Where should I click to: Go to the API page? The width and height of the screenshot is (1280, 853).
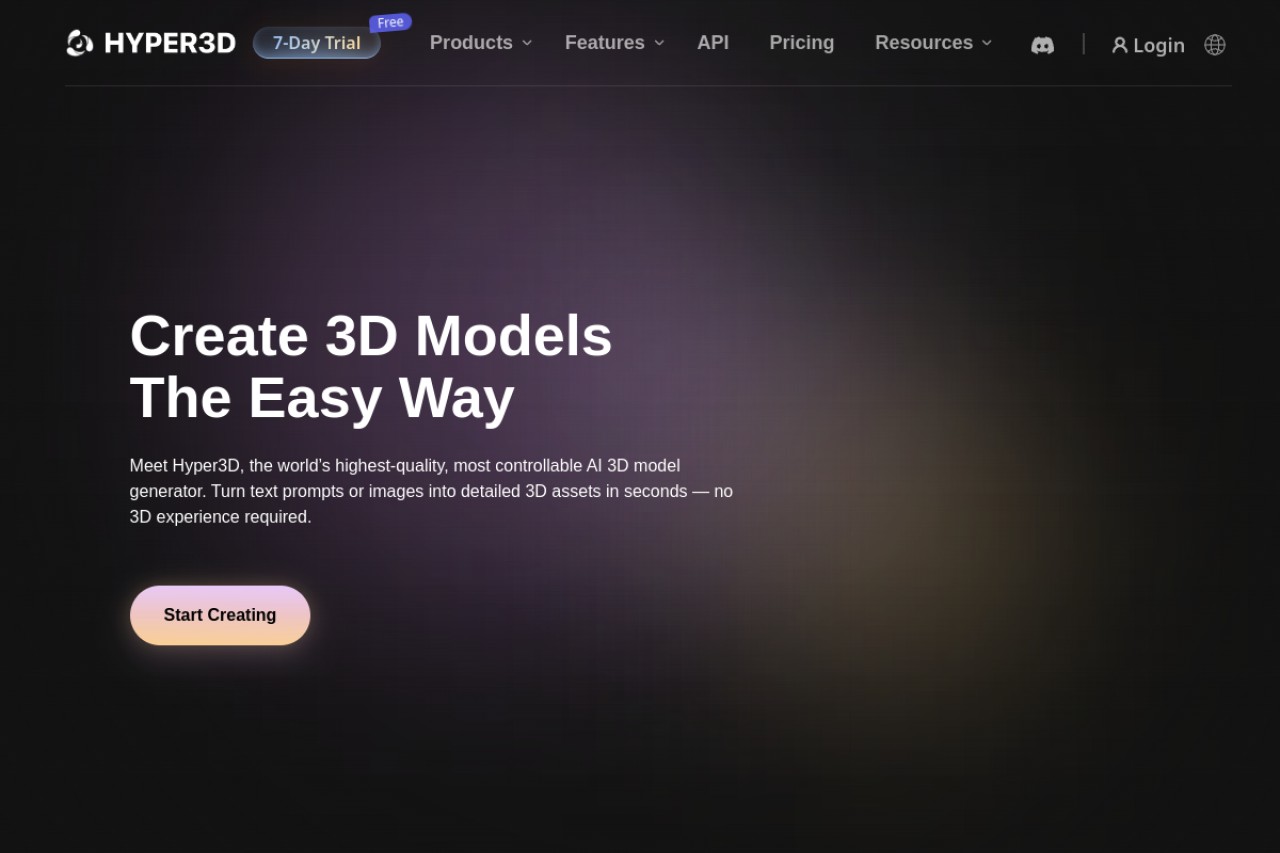[713, 43]
